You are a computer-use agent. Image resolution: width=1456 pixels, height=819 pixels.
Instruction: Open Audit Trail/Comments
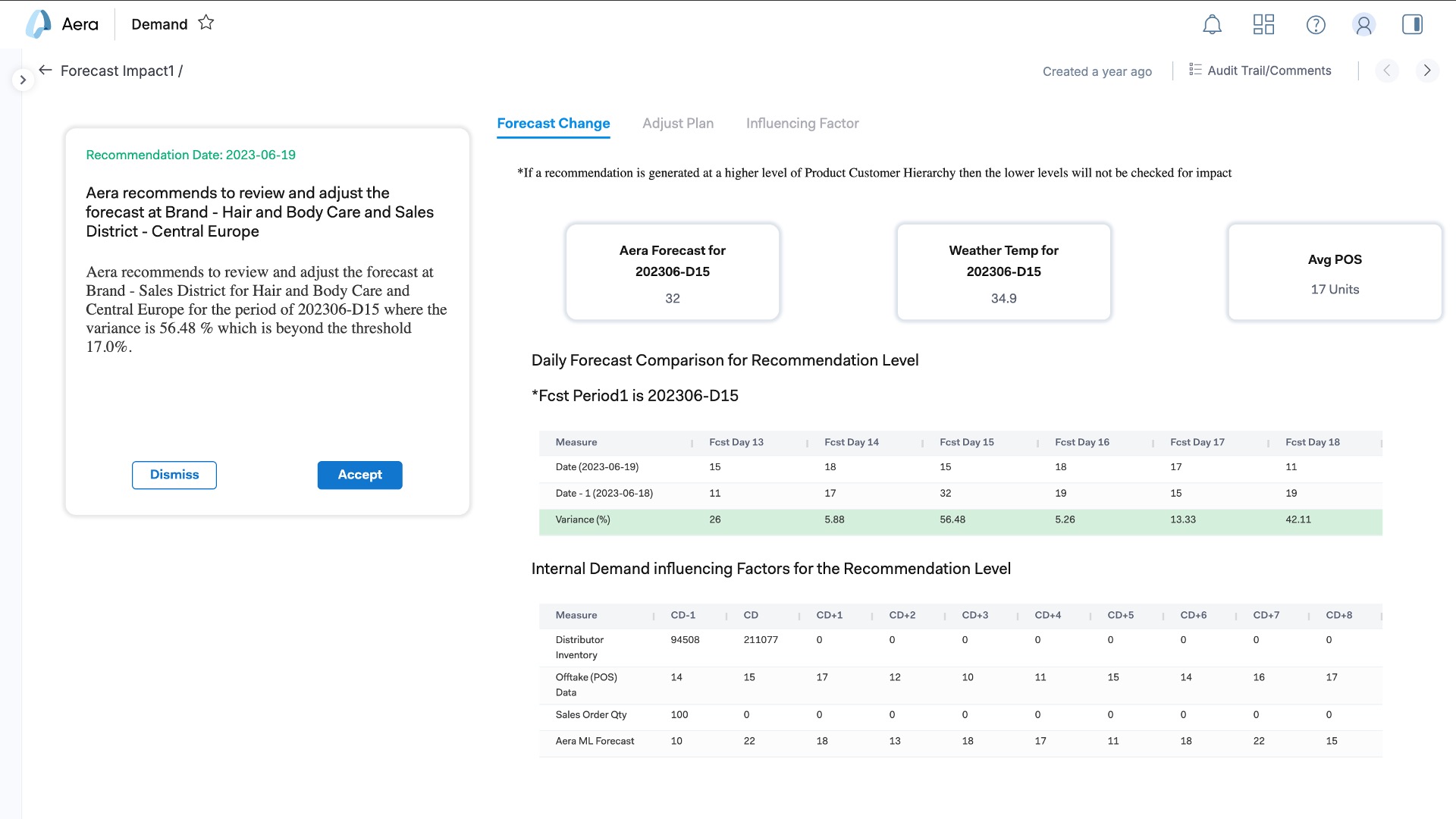point(1260,71)
